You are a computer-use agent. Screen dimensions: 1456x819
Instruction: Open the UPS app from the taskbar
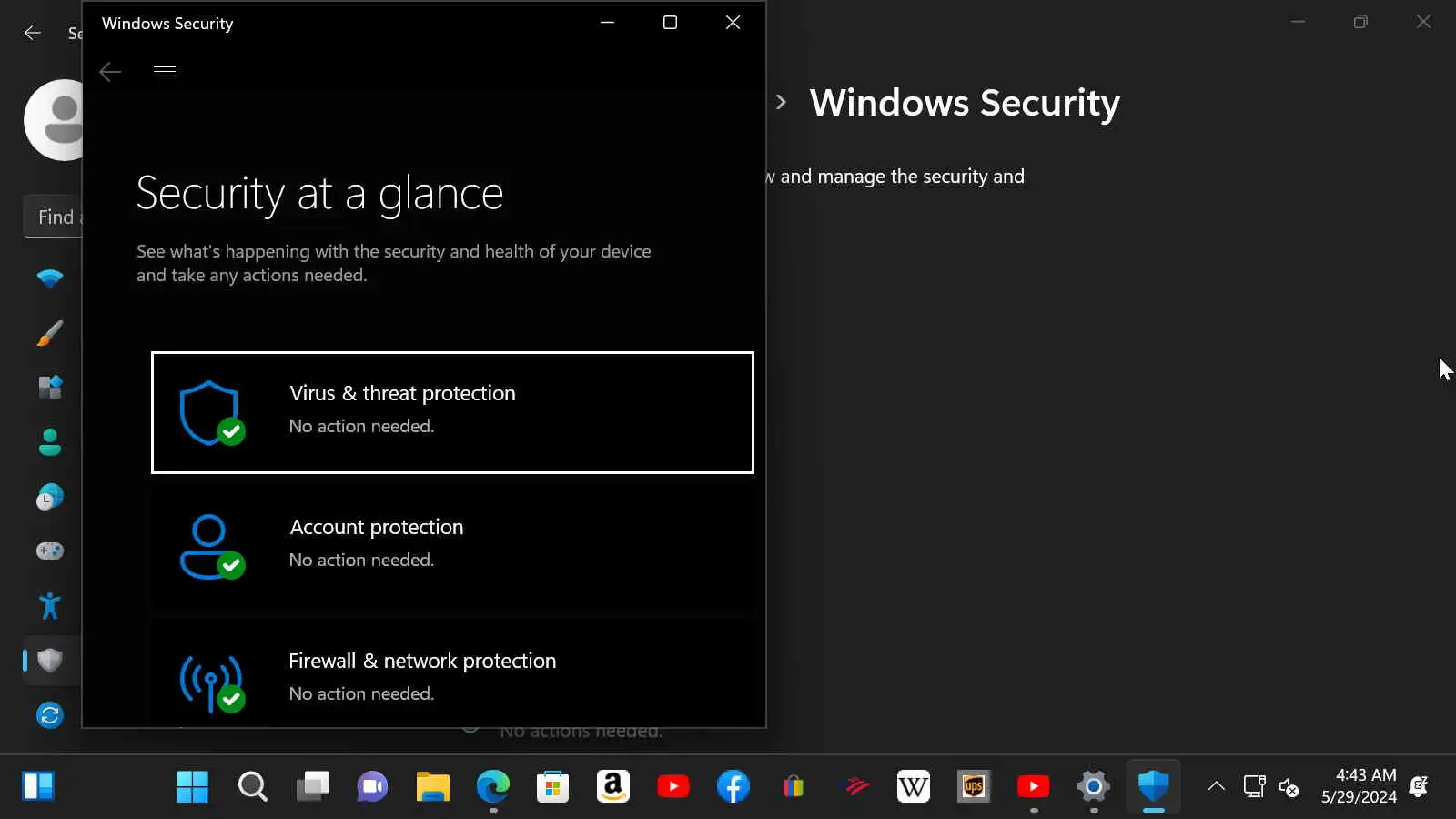[973, 786]
